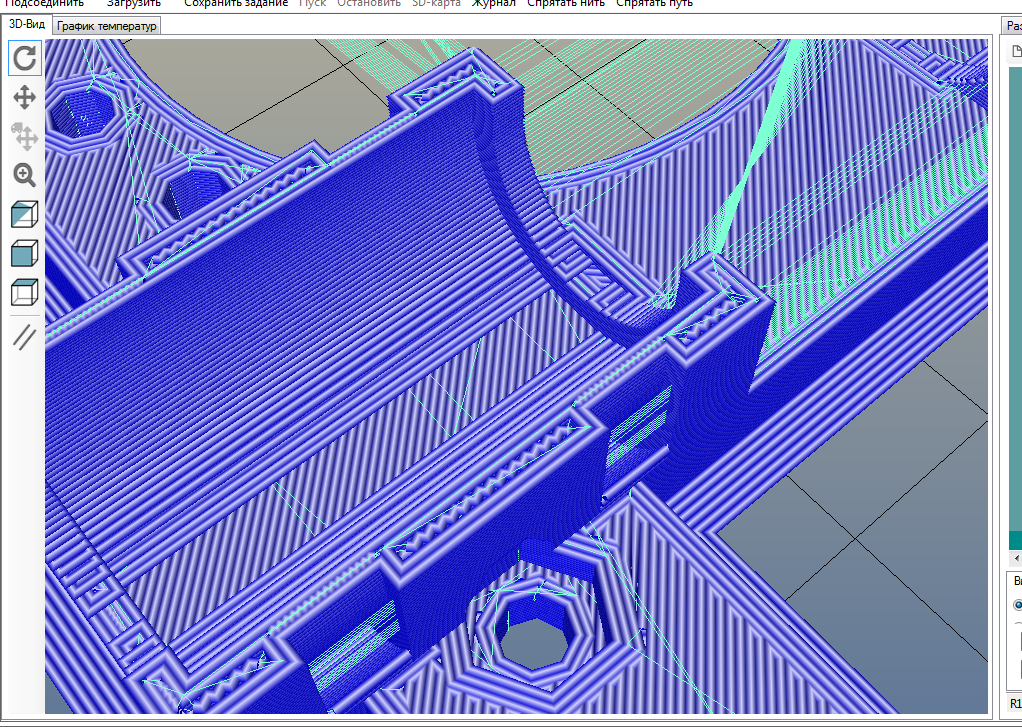Toggle Спрятать путь travel moves
Image resolution: width=1022 pixels, height=727 pixels.
pos(654,3)
